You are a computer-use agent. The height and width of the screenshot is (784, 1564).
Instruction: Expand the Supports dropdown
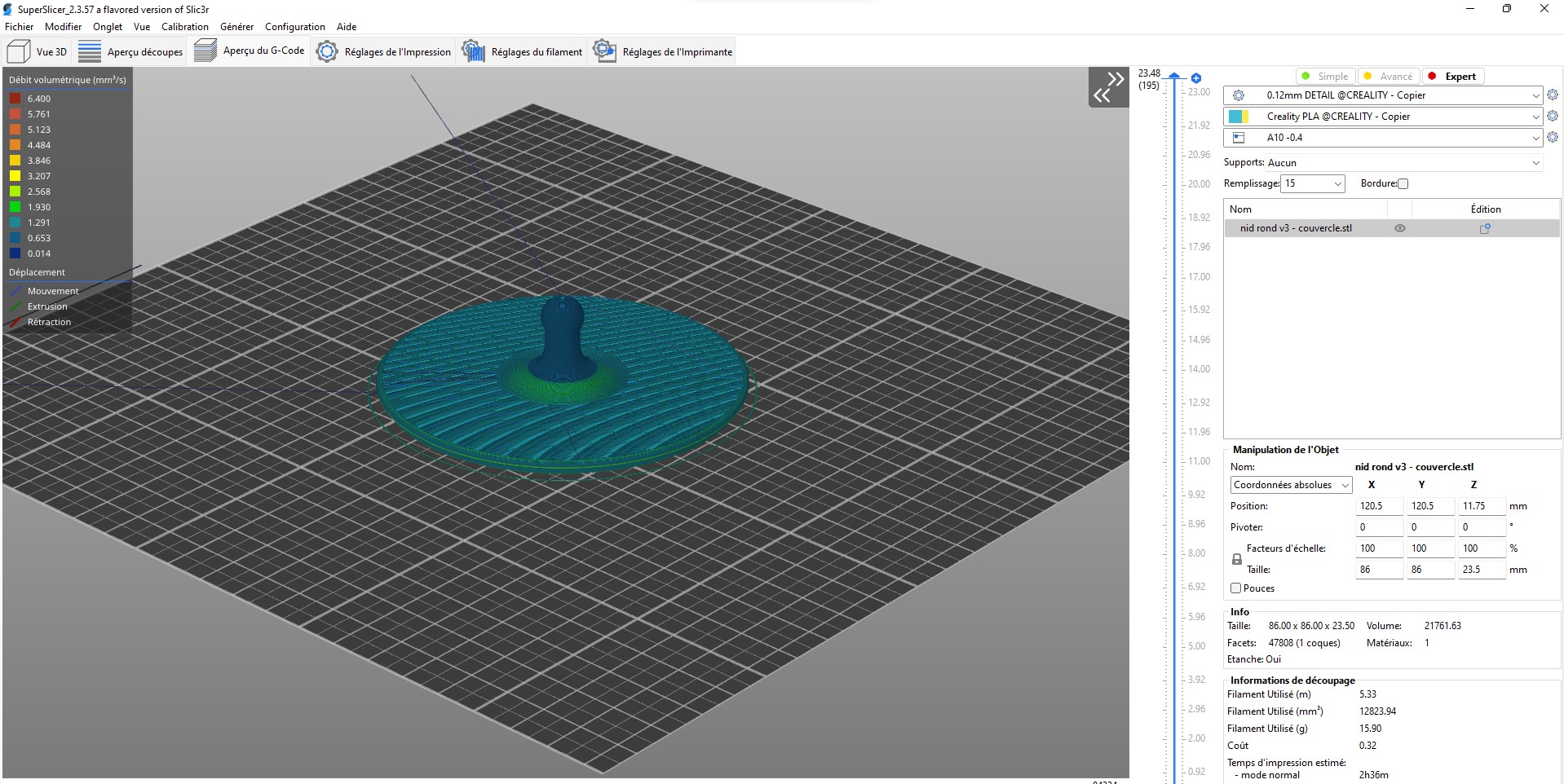click(1535, 163)
